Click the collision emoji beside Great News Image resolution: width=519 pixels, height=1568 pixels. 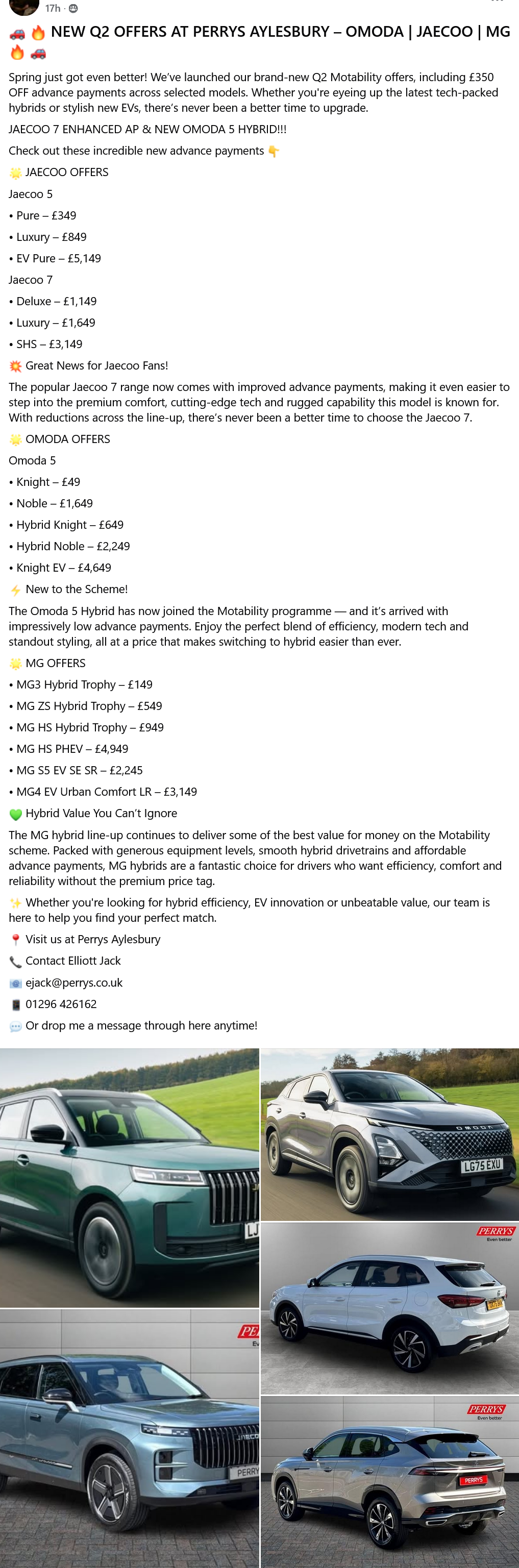pyautogui.click(x=15, y=366)
